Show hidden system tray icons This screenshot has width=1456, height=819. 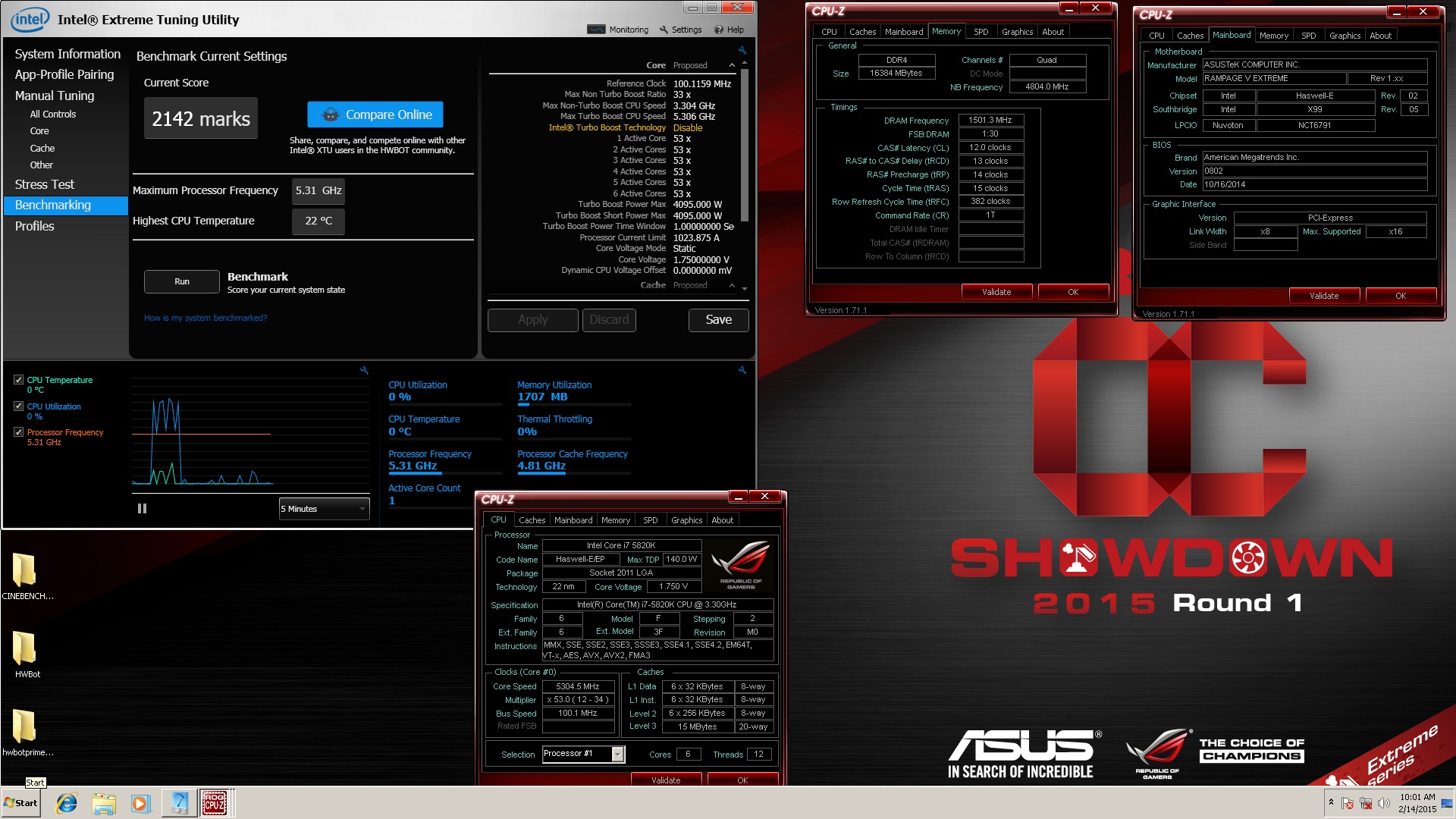tap(1331, 802)
